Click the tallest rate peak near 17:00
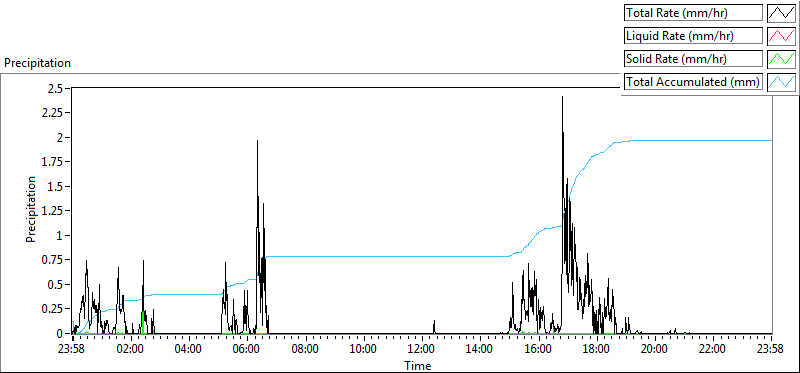The height and width of the screenshot is (373, 800). pyautogui.click(x=562, y=97)
